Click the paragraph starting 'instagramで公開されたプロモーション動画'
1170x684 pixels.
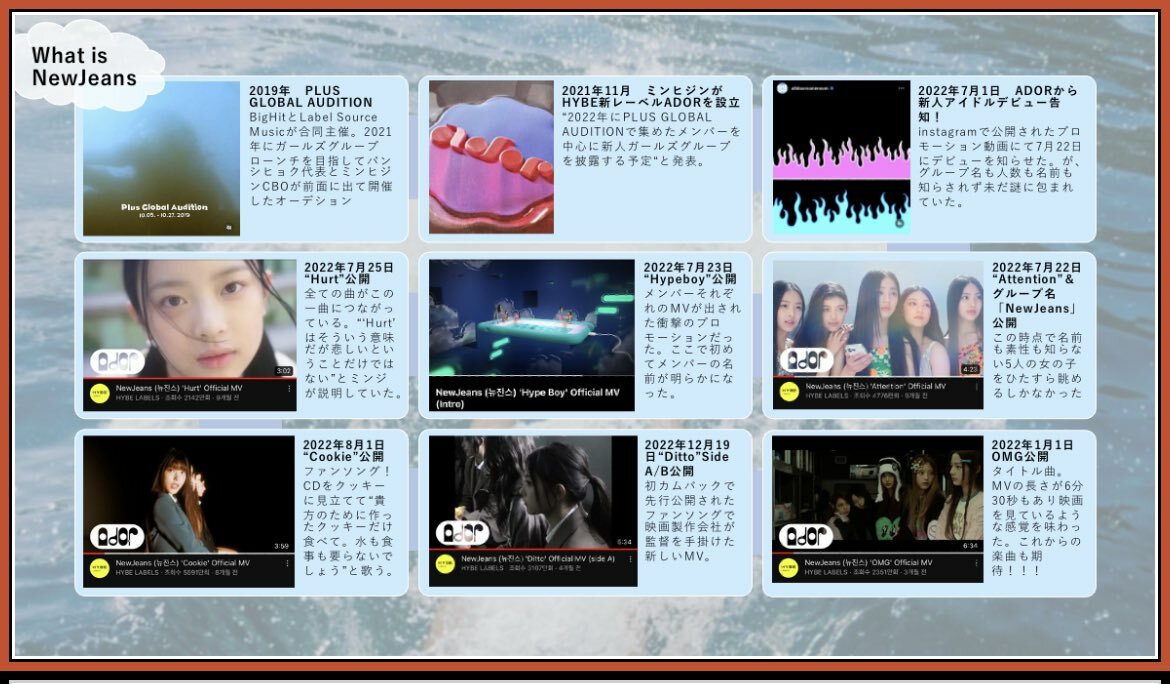[999, 166]
